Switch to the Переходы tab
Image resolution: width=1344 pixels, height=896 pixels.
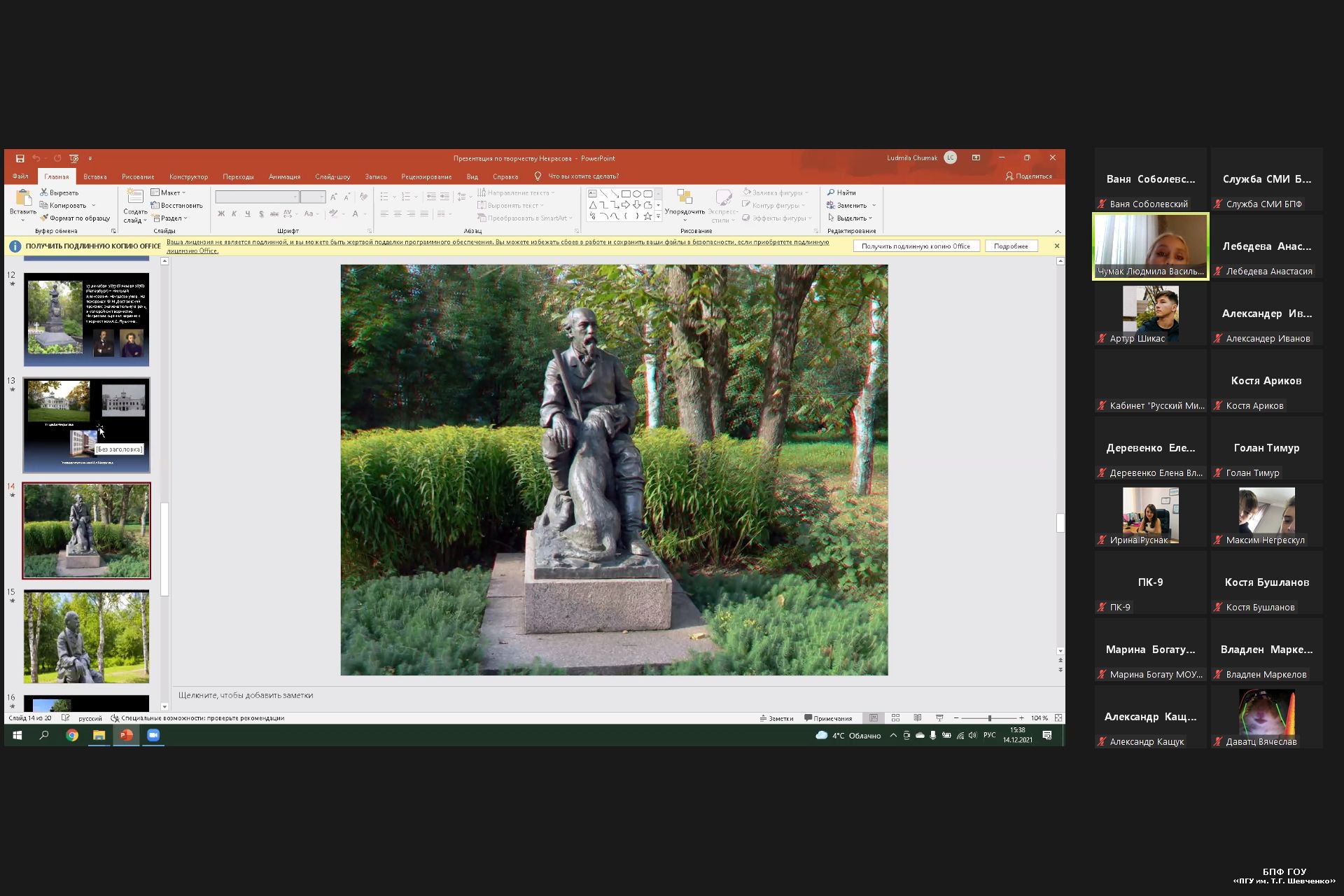pyautogui.click(x=238, y=176)
